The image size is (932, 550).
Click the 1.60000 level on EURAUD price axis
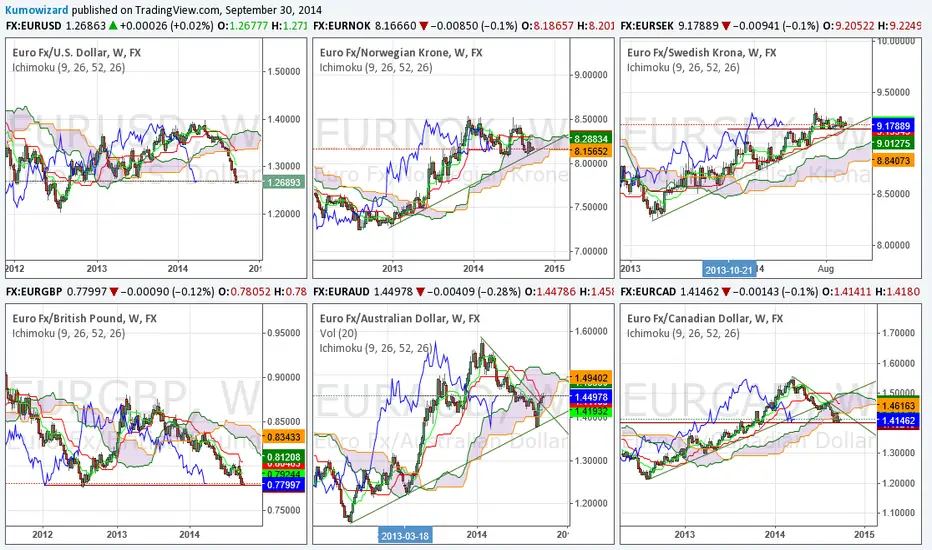pos(590,331)
